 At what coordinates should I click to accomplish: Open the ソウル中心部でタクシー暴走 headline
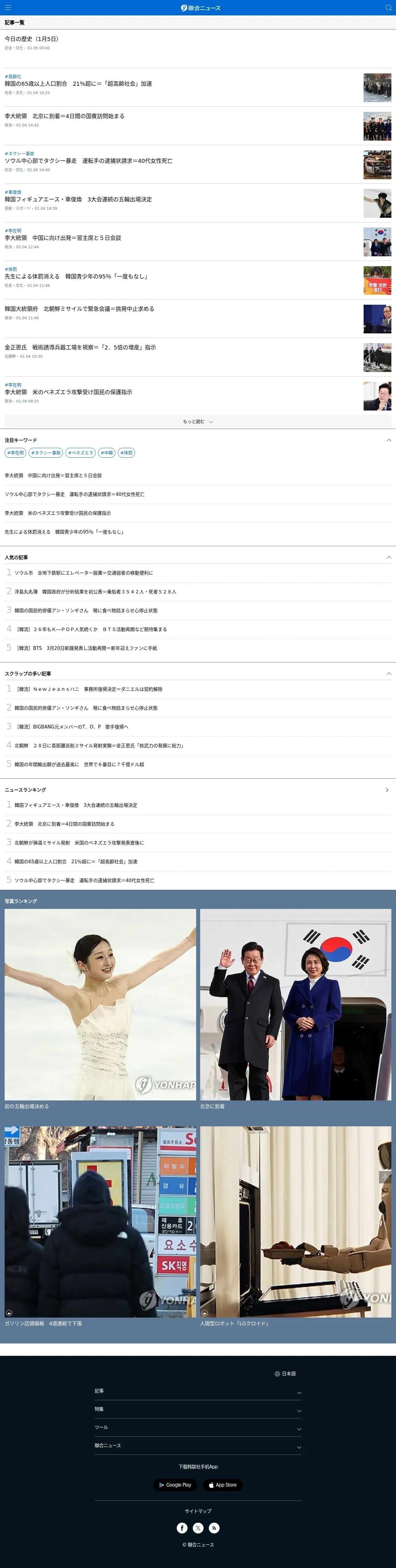point(88,161)
